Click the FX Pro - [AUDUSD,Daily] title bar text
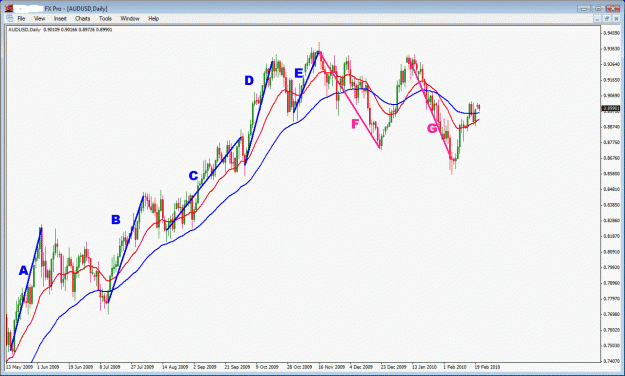The width and height of the screenshot is (625, 376). tap(76, 8)
